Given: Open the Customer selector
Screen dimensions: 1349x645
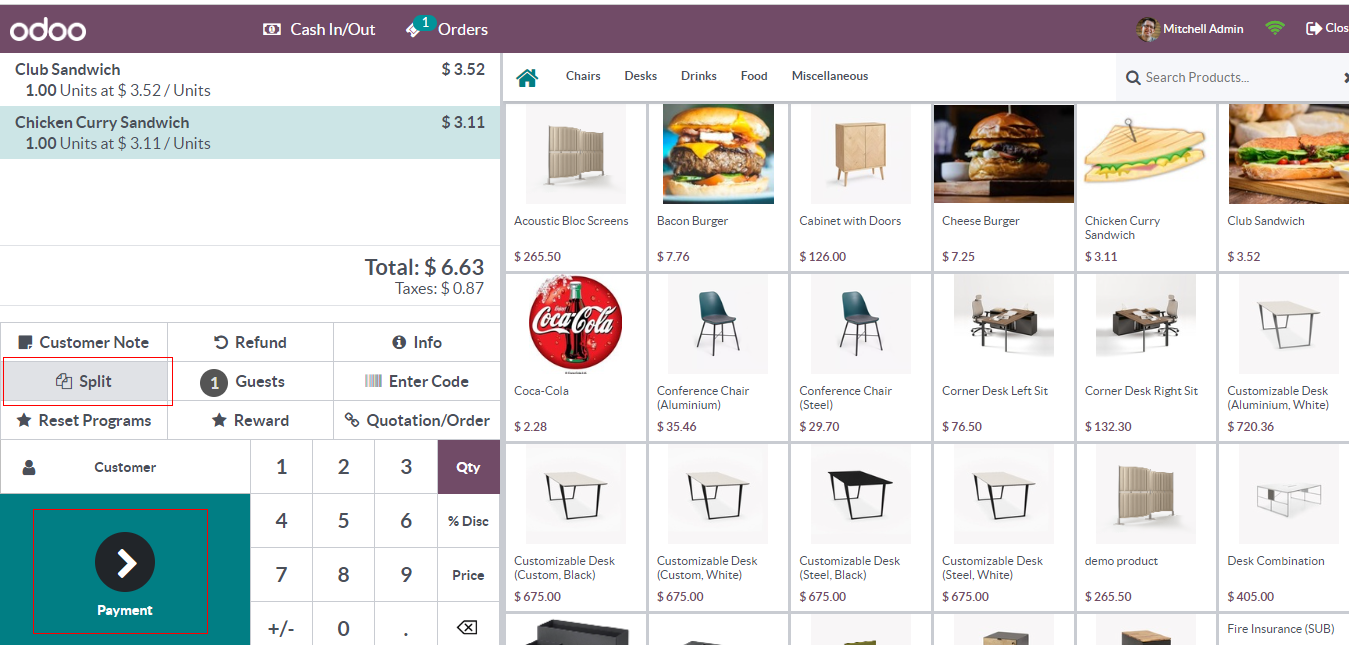Looking at the screenshot, I should tap(125, 467).
